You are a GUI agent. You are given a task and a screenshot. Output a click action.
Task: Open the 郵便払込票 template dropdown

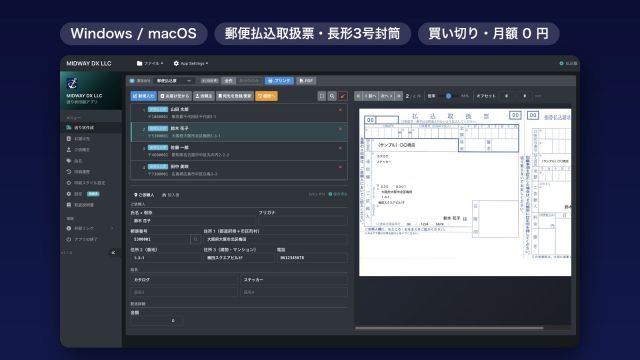pyautogui.click(x=174, y=81)
